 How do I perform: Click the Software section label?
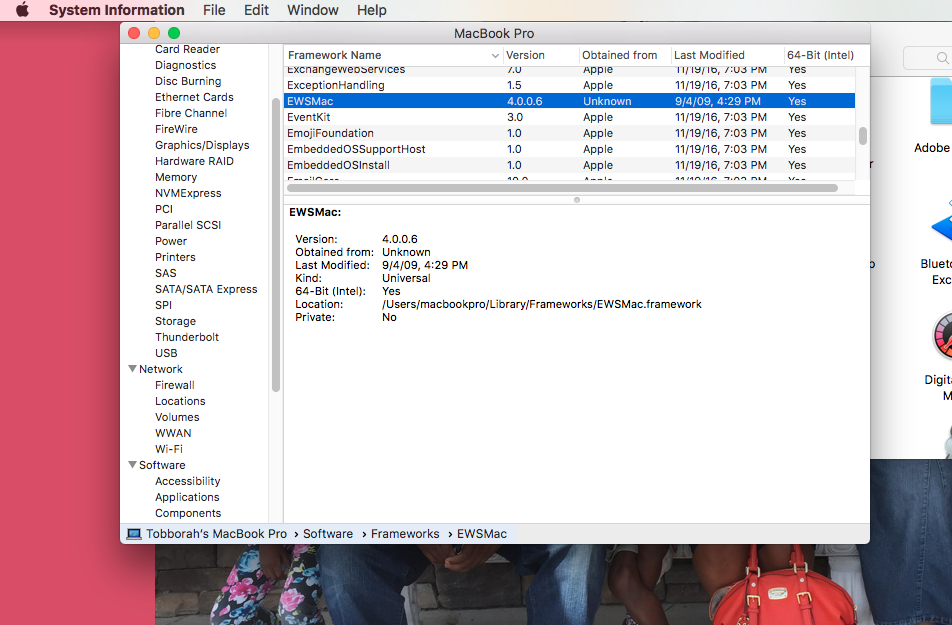click(162, 465)
